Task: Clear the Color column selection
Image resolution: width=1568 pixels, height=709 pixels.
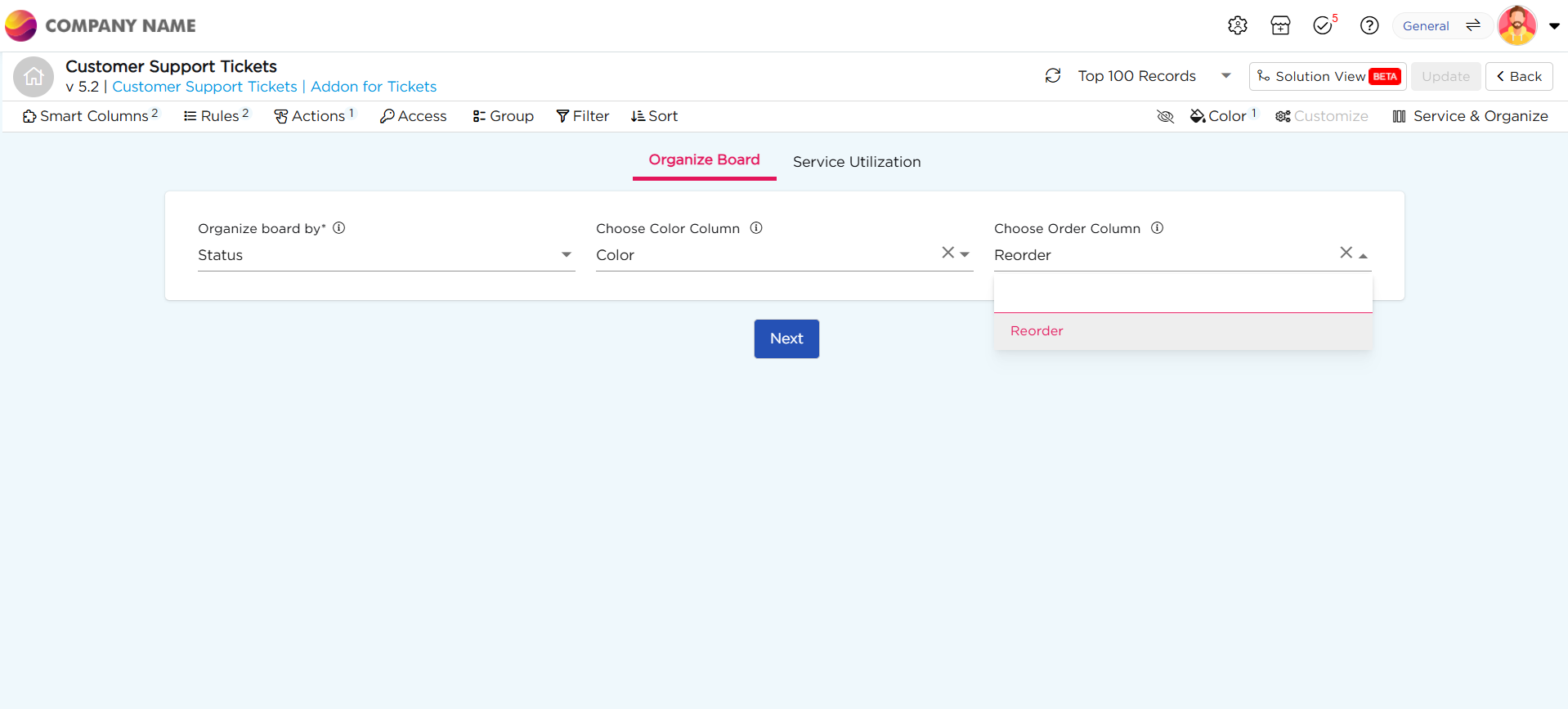Action: [948, 253]
